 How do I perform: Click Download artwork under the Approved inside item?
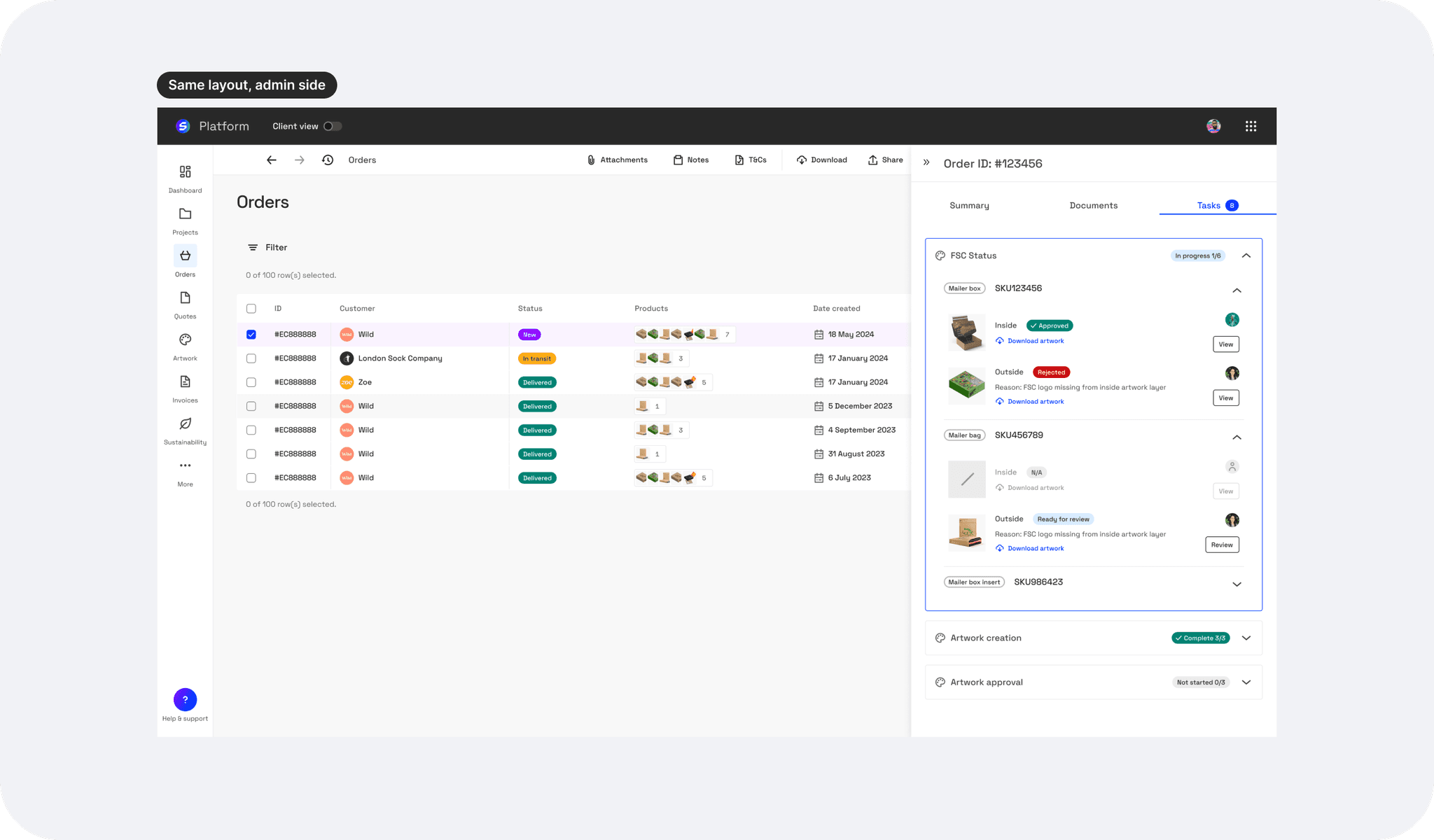(1035, 341)
